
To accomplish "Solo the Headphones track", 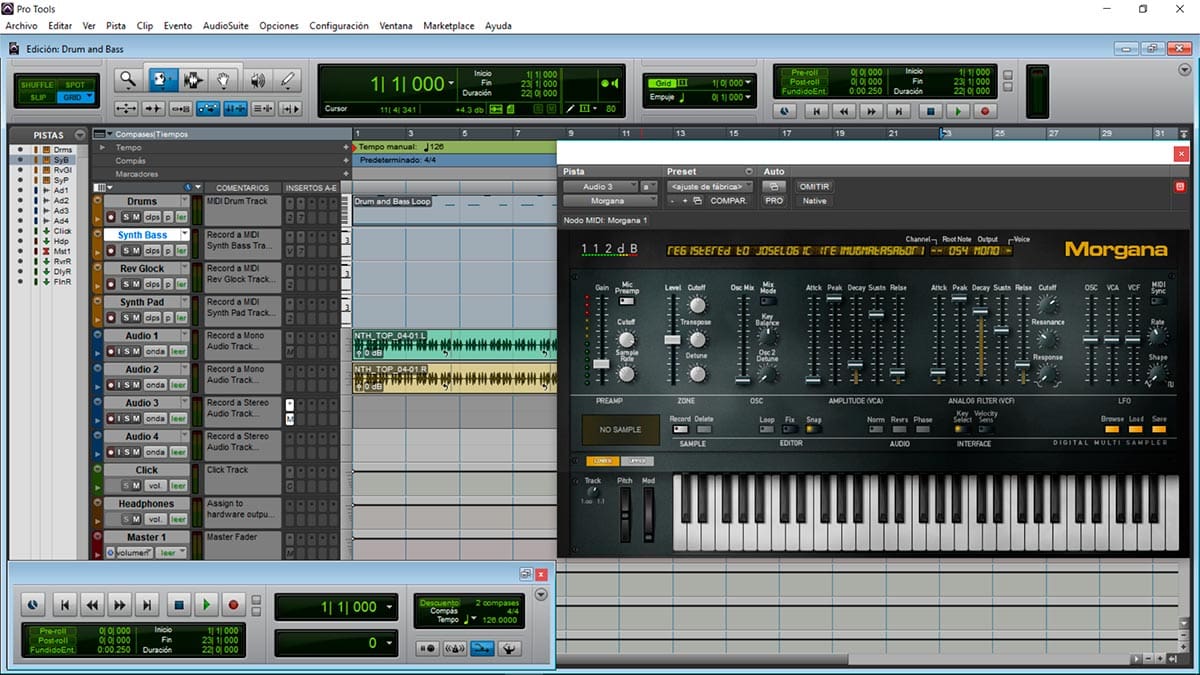I will tap(125, 519).
